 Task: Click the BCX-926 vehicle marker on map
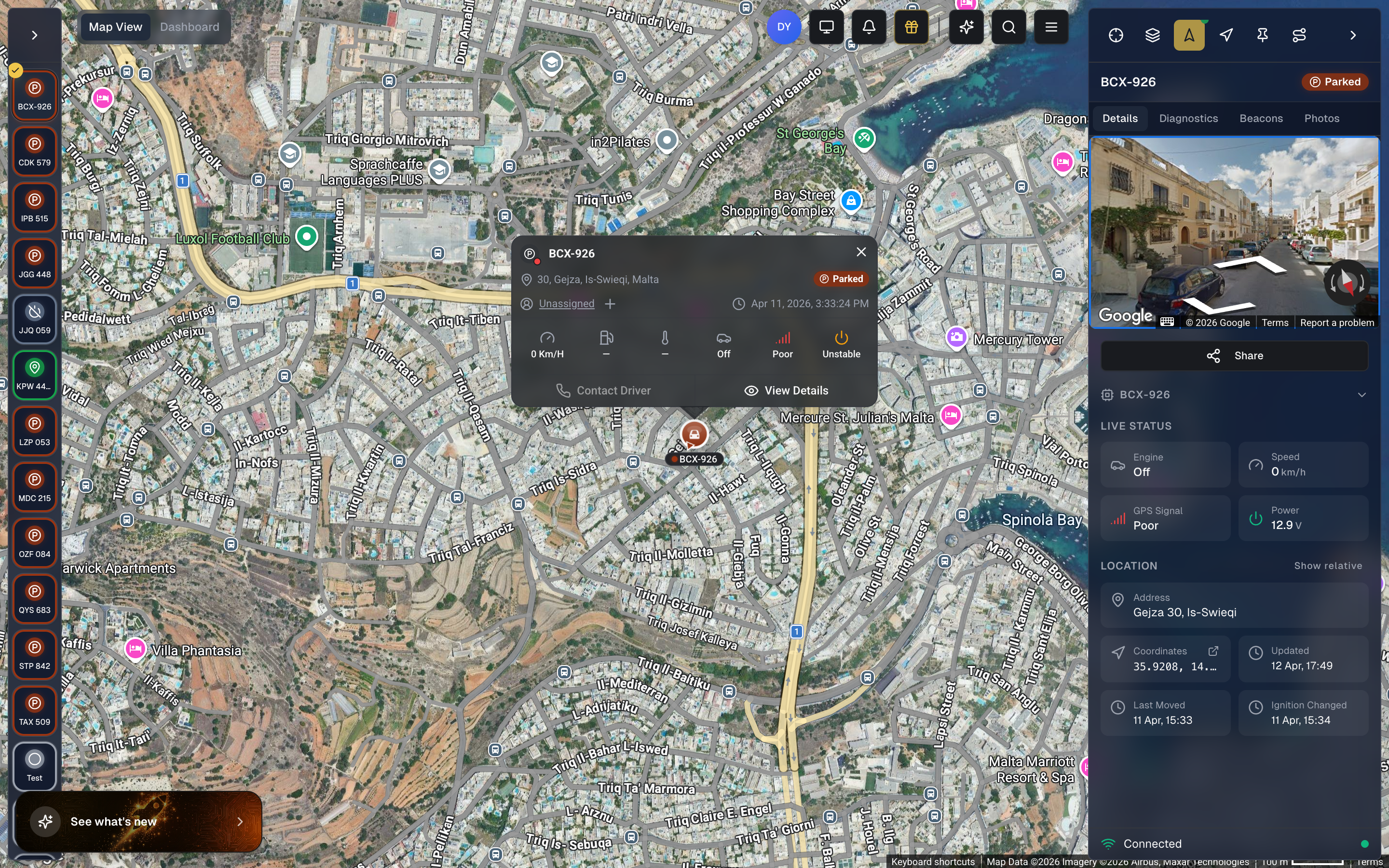coord(694,434)
